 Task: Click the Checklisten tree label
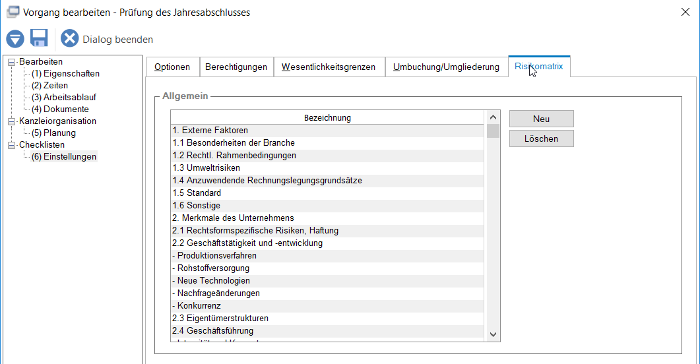(42, 145)
